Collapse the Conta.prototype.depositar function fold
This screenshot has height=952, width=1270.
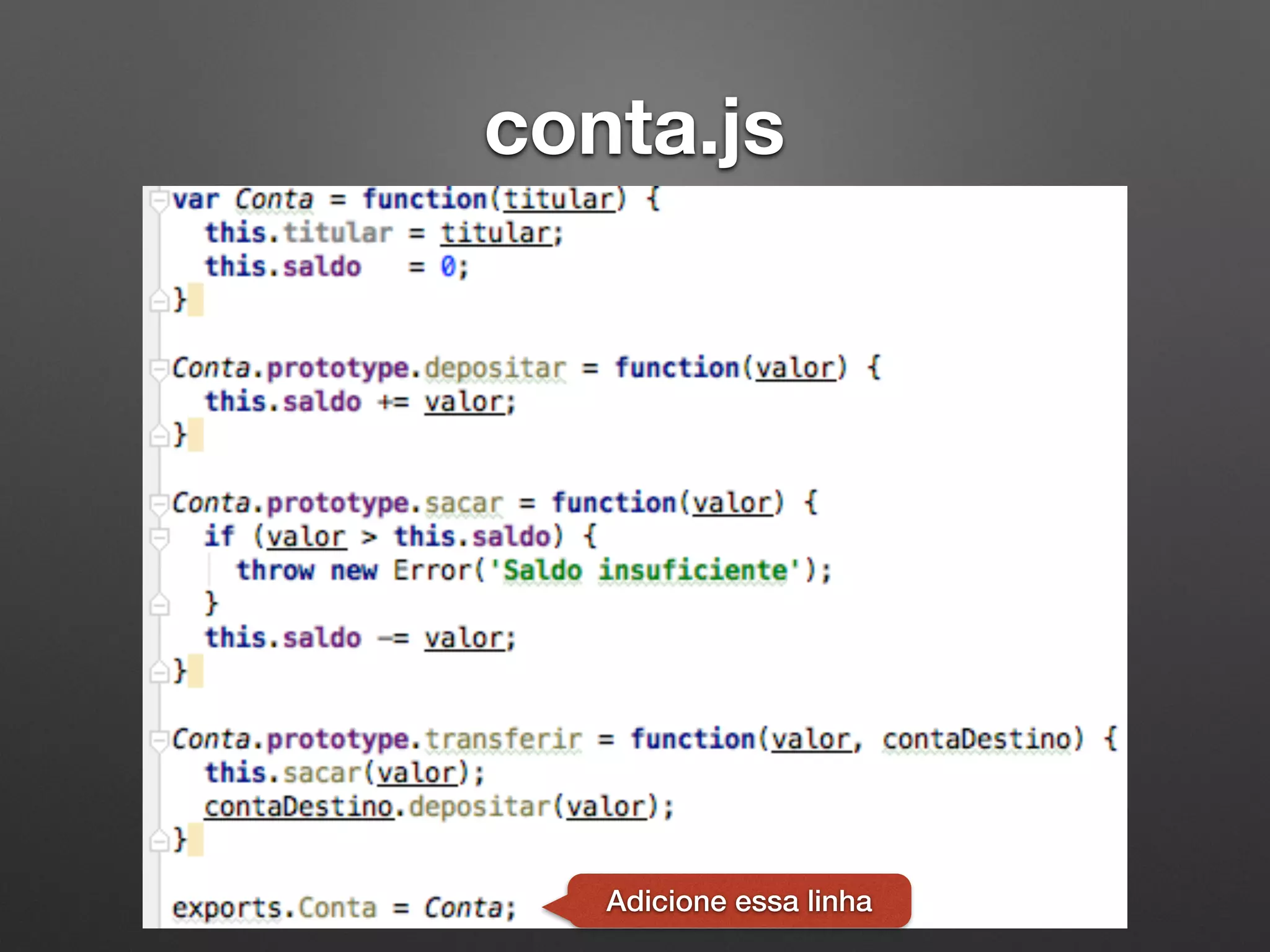[x=159, y=369]
